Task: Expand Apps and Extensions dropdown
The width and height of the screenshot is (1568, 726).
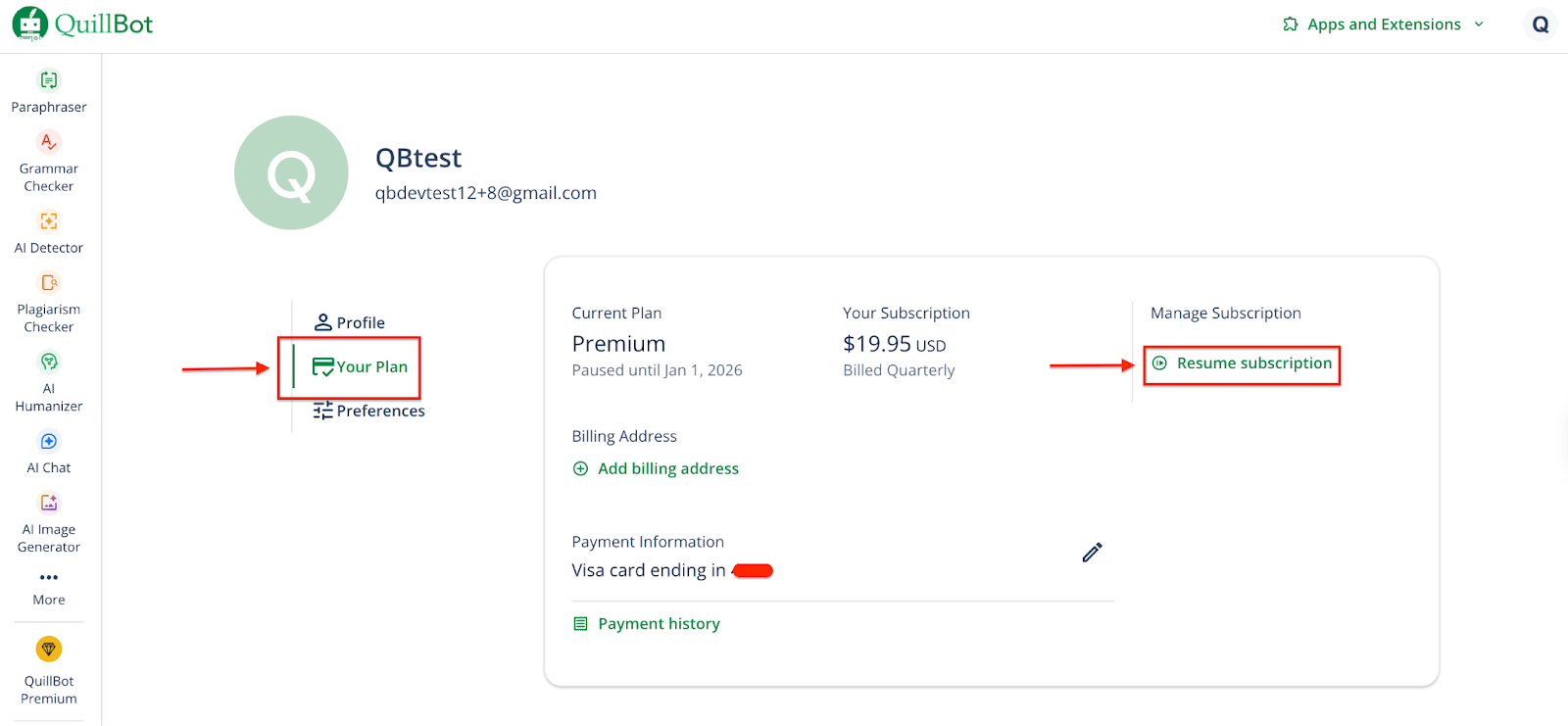Action: tap(1383, 24)
